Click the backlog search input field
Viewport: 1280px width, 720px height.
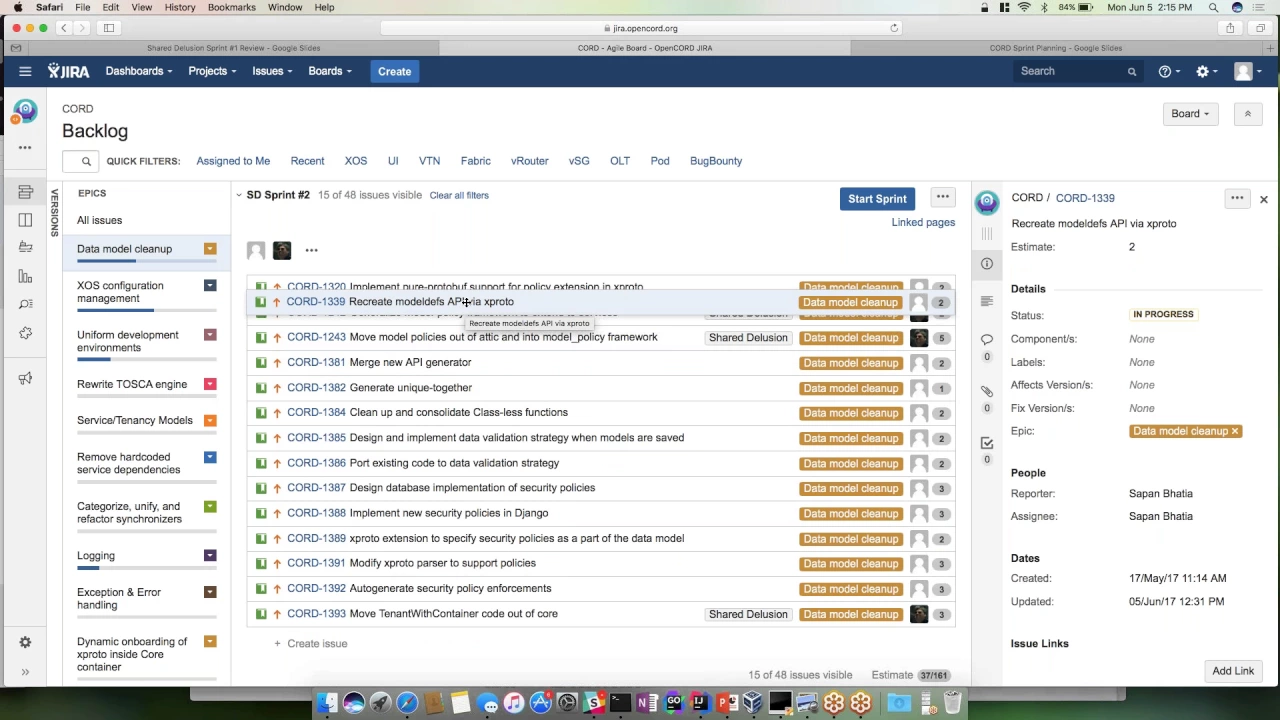point(80,161)
